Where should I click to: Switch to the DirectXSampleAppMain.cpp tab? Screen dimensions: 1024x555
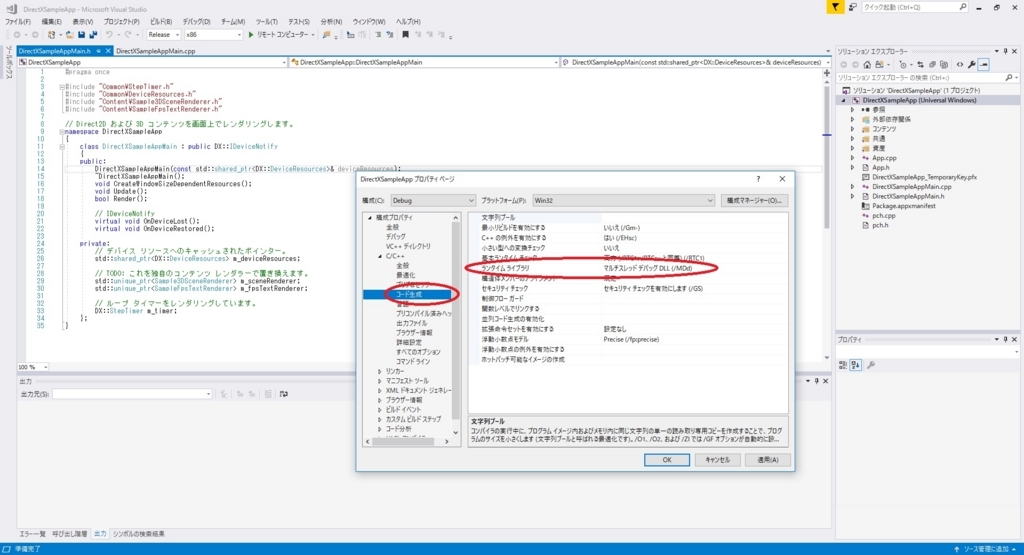click(x=155, y=51)
